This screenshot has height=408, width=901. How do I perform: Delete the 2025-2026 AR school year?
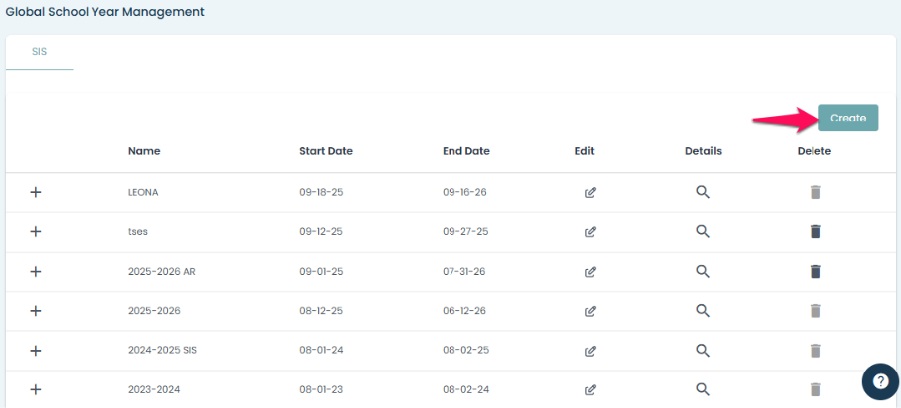[815, 271]
